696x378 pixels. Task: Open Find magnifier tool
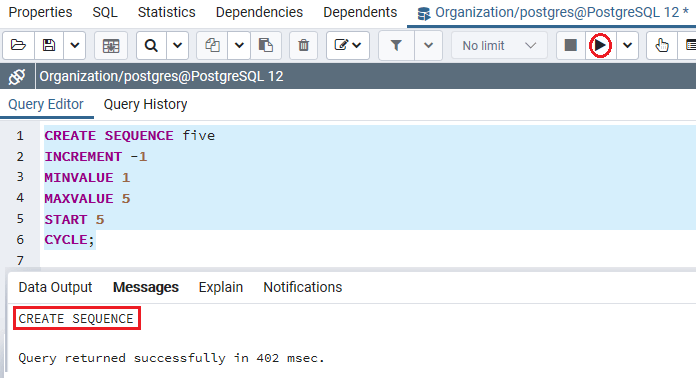[x=151, y=45]
